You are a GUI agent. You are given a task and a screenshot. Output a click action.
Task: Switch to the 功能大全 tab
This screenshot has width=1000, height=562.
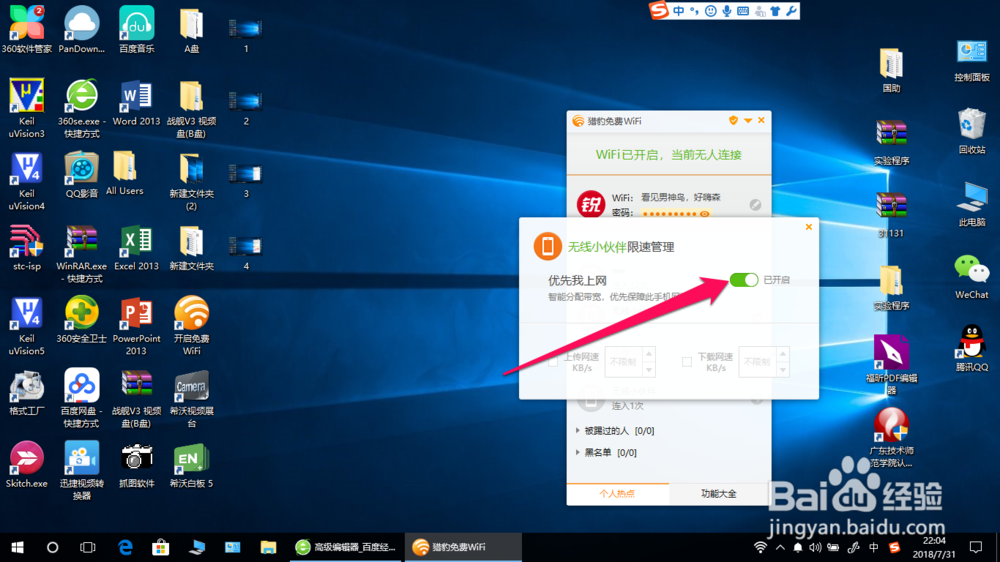pyautogui.click(x=719, y=494)
